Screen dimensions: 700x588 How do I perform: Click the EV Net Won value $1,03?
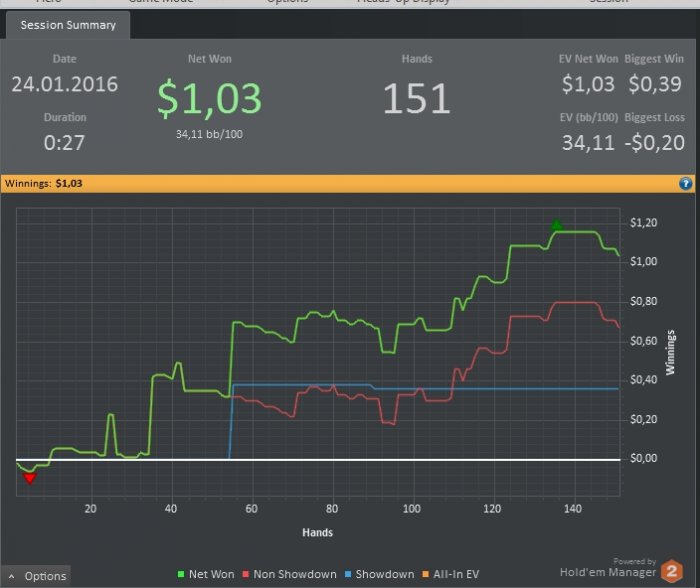pos(588,84)
